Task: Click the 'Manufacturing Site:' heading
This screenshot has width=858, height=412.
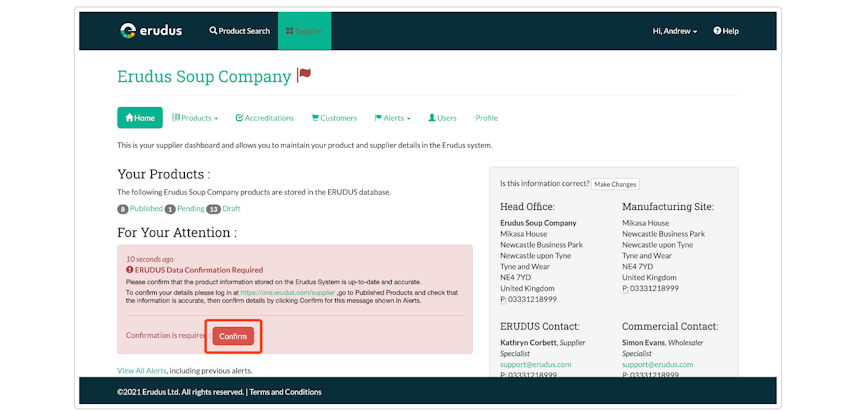Action: (x=668, y=206)
